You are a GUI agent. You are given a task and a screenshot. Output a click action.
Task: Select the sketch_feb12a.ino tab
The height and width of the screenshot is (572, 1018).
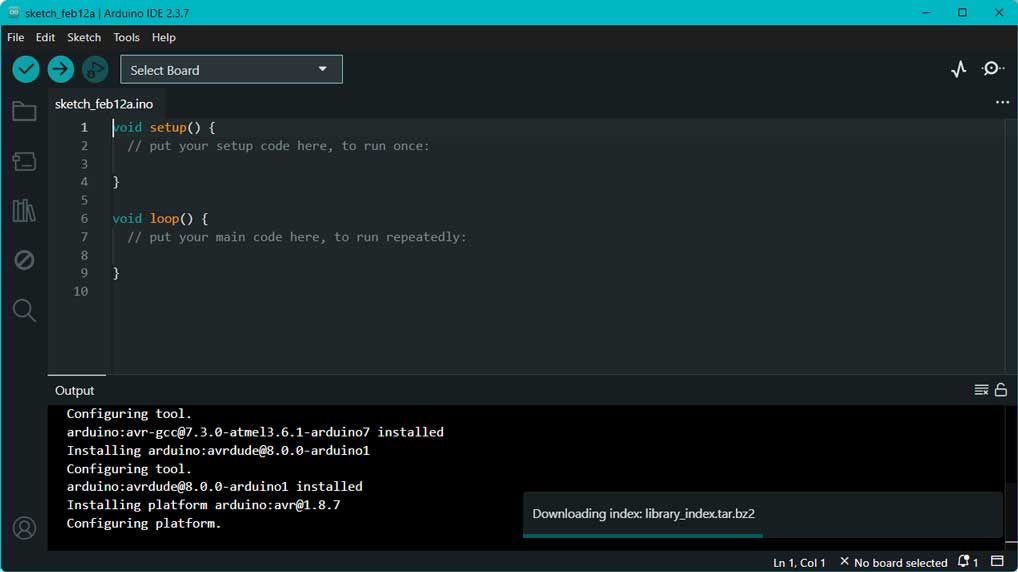(104, 104)
